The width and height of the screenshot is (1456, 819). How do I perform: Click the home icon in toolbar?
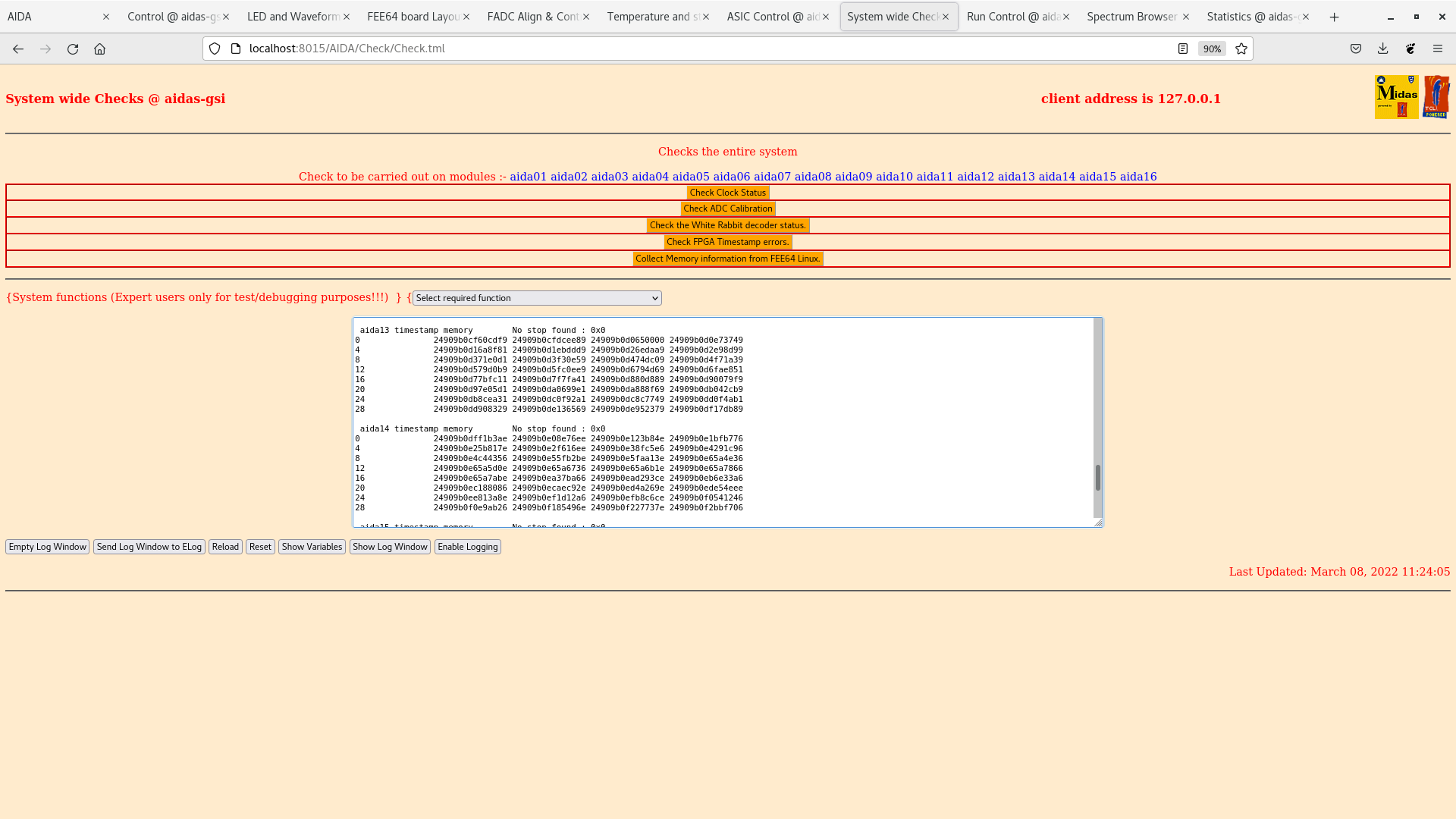pos(99,49)
